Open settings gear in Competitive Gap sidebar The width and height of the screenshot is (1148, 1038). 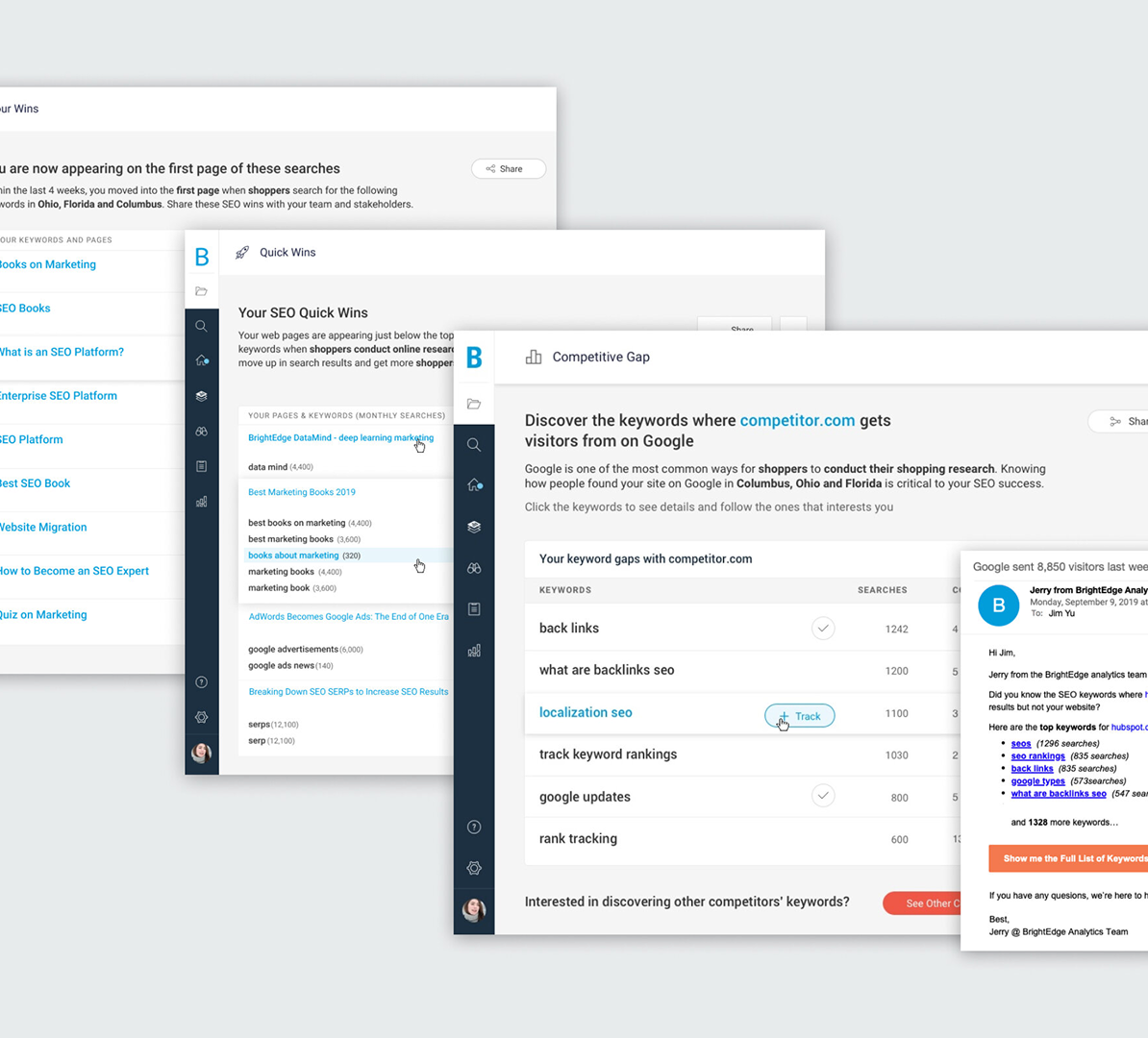[474, 868]
